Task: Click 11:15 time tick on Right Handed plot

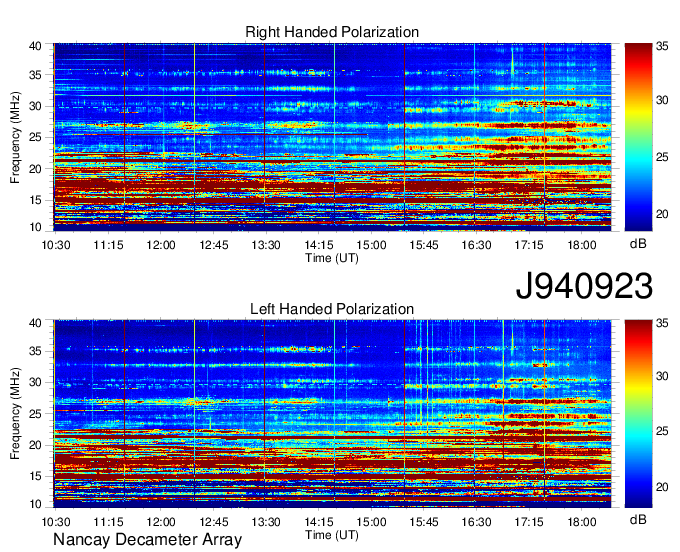Action: pos(108,245)
